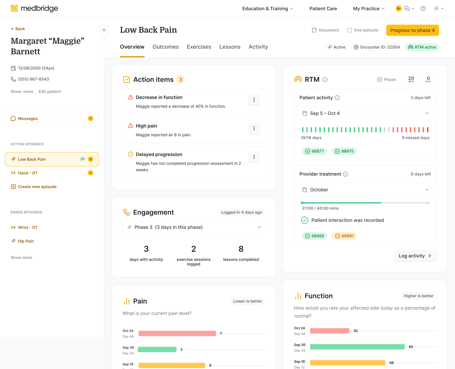Click the Lower is better tag
The height and width of the screenshot is (369, 455).
point(247,301)
